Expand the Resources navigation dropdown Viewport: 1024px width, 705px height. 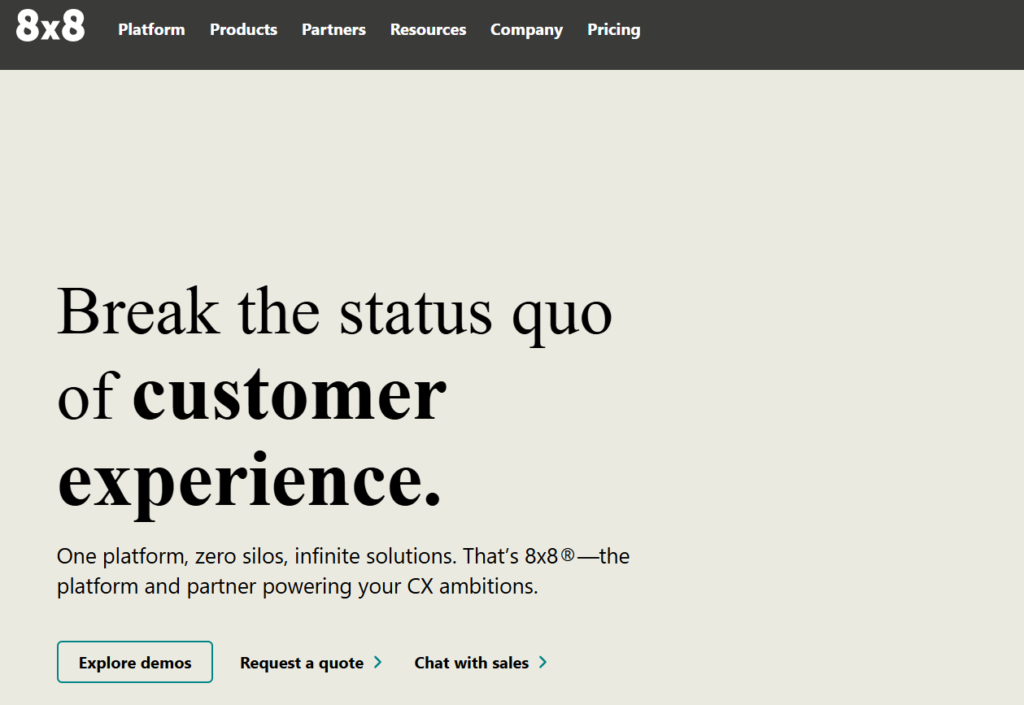[x=428, y=30]
